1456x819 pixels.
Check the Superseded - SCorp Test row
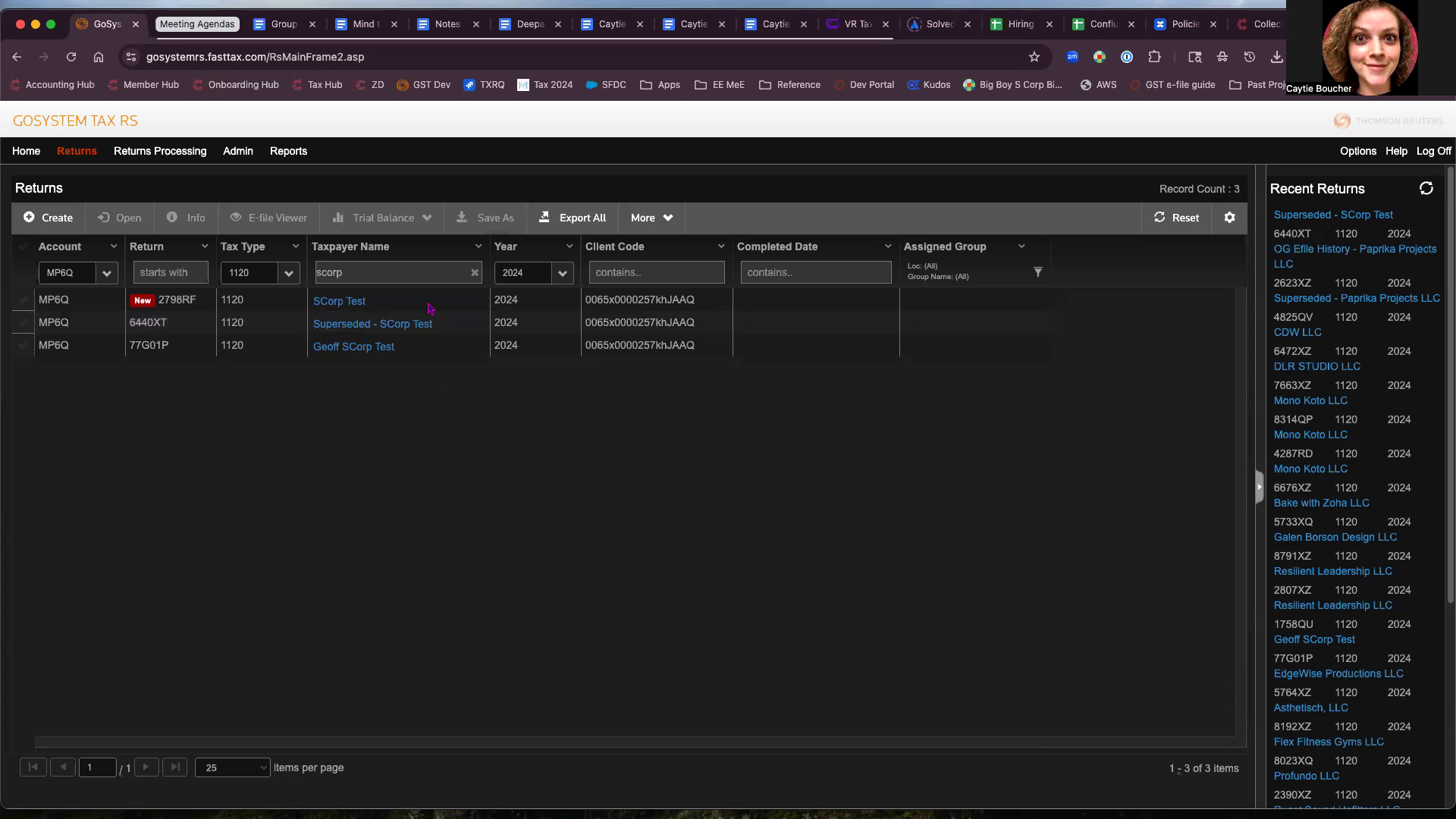[24, 323]
